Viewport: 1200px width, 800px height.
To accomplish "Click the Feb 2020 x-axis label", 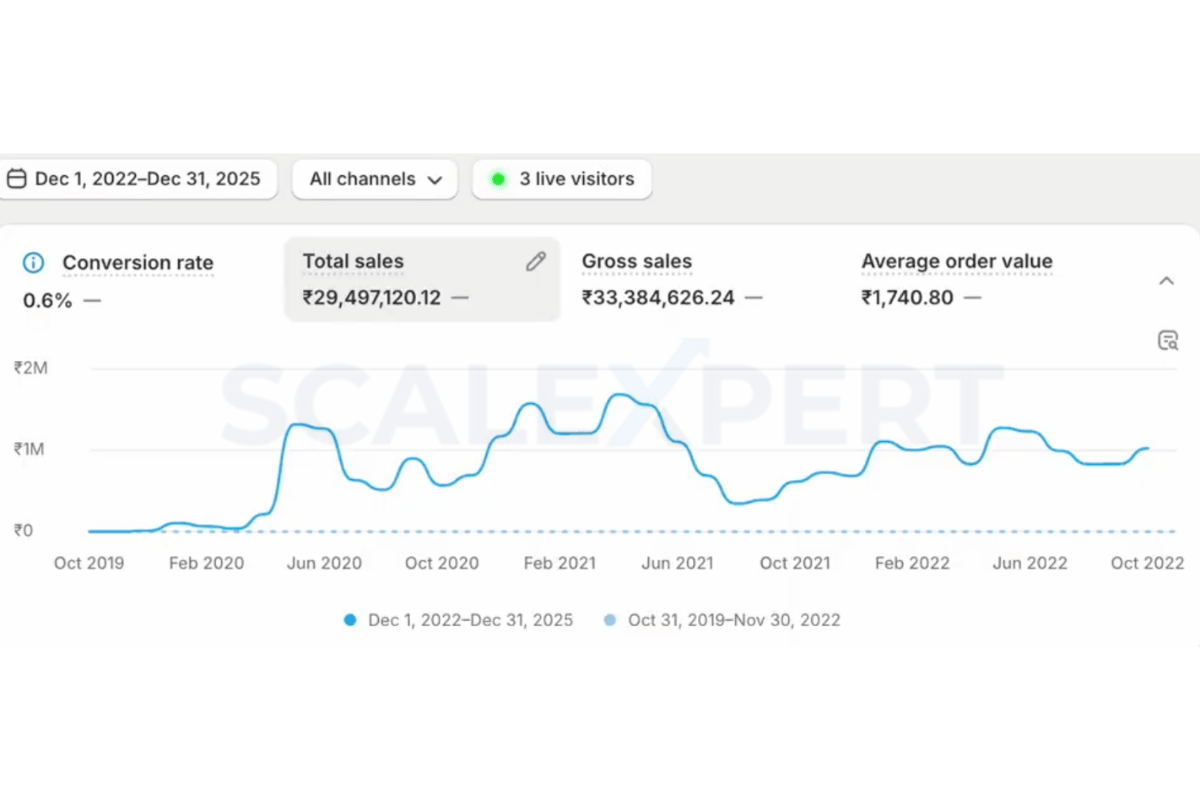I will (x=207, y=563).
